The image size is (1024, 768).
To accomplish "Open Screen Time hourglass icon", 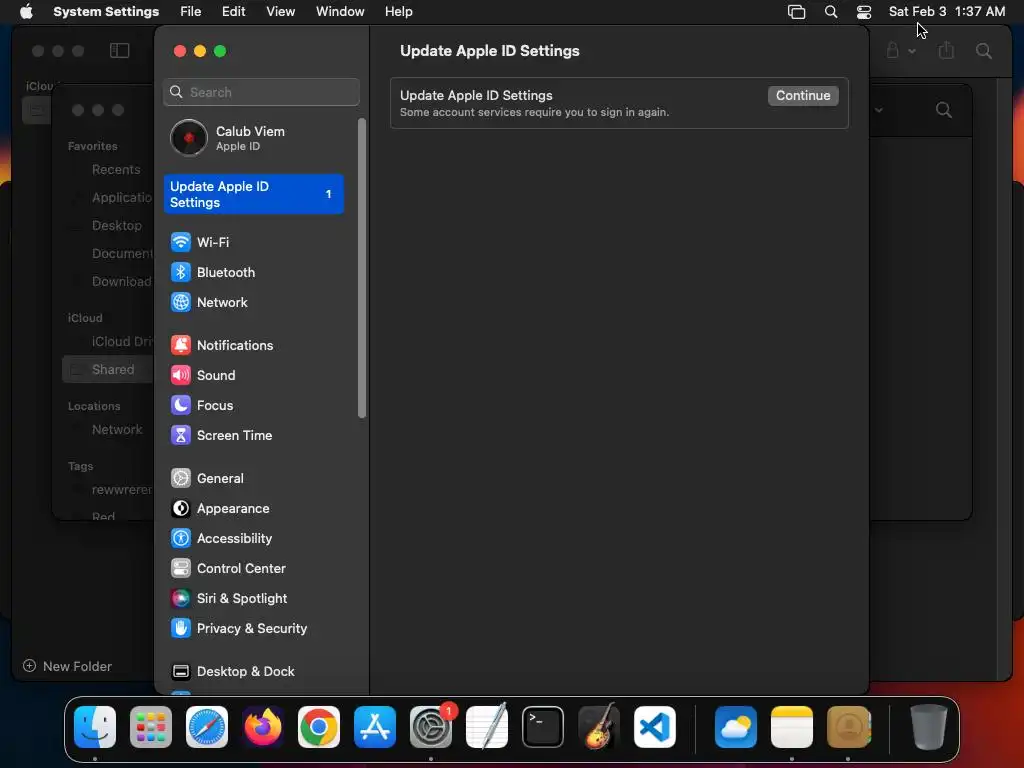I will [x=180, y=436].
